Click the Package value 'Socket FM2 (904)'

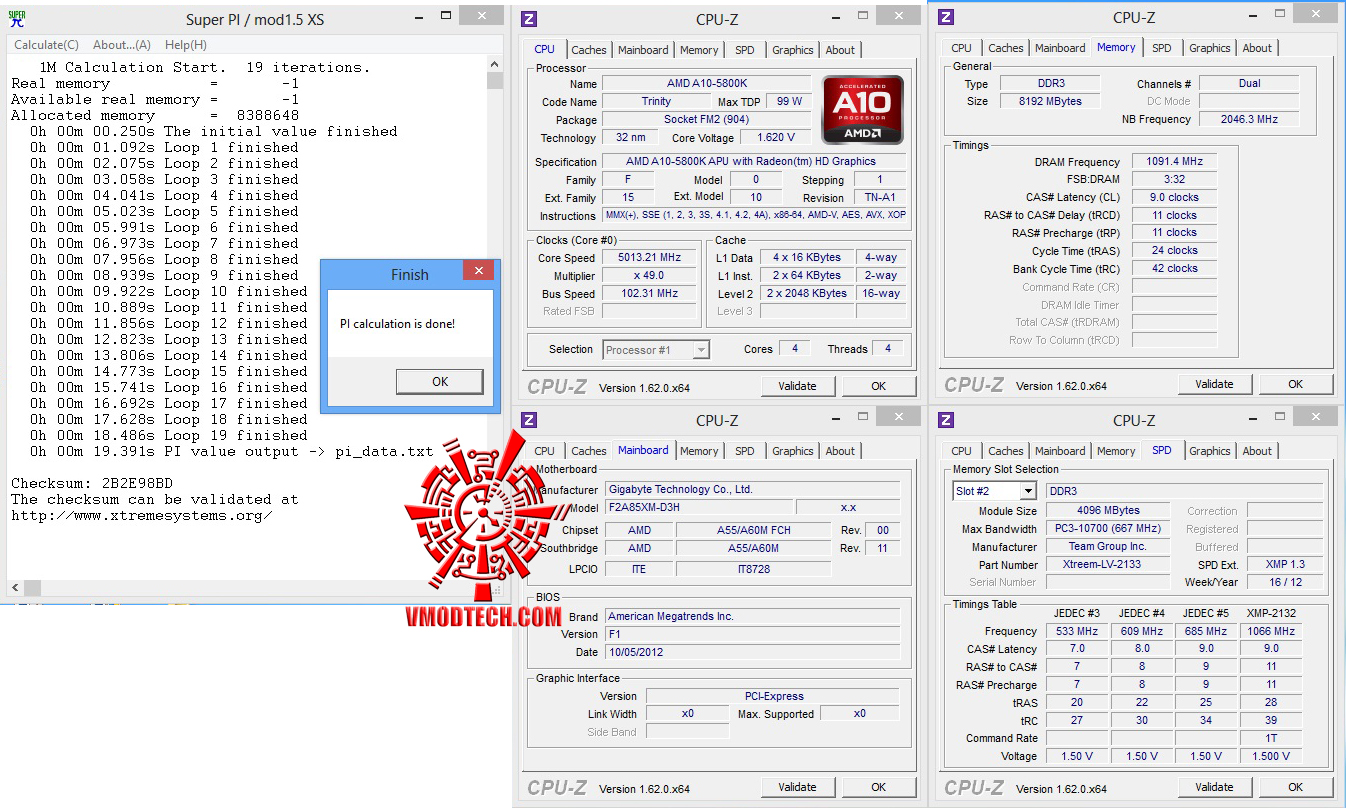[707, 119]
